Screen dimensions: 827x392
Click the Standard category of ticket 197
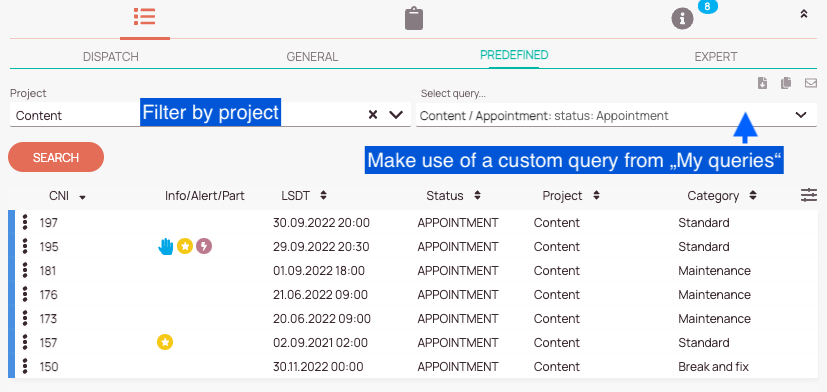[704, 223]
